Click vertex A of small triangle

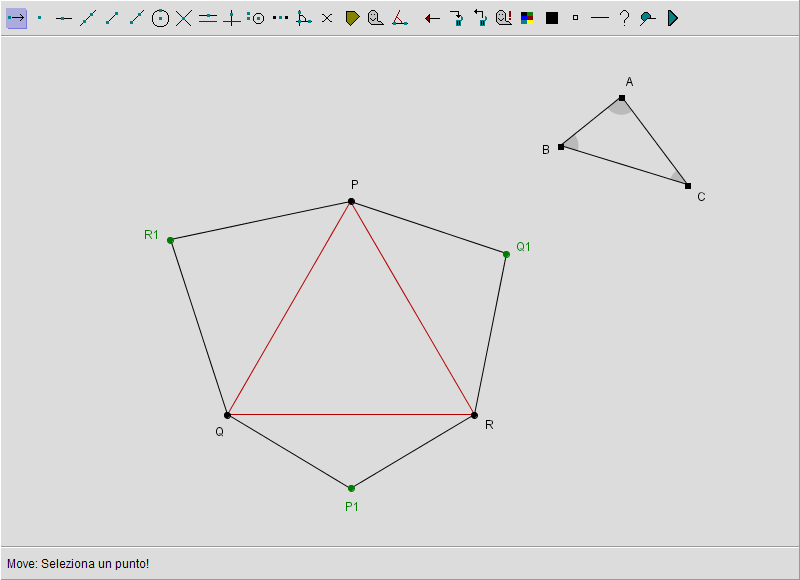622,98
